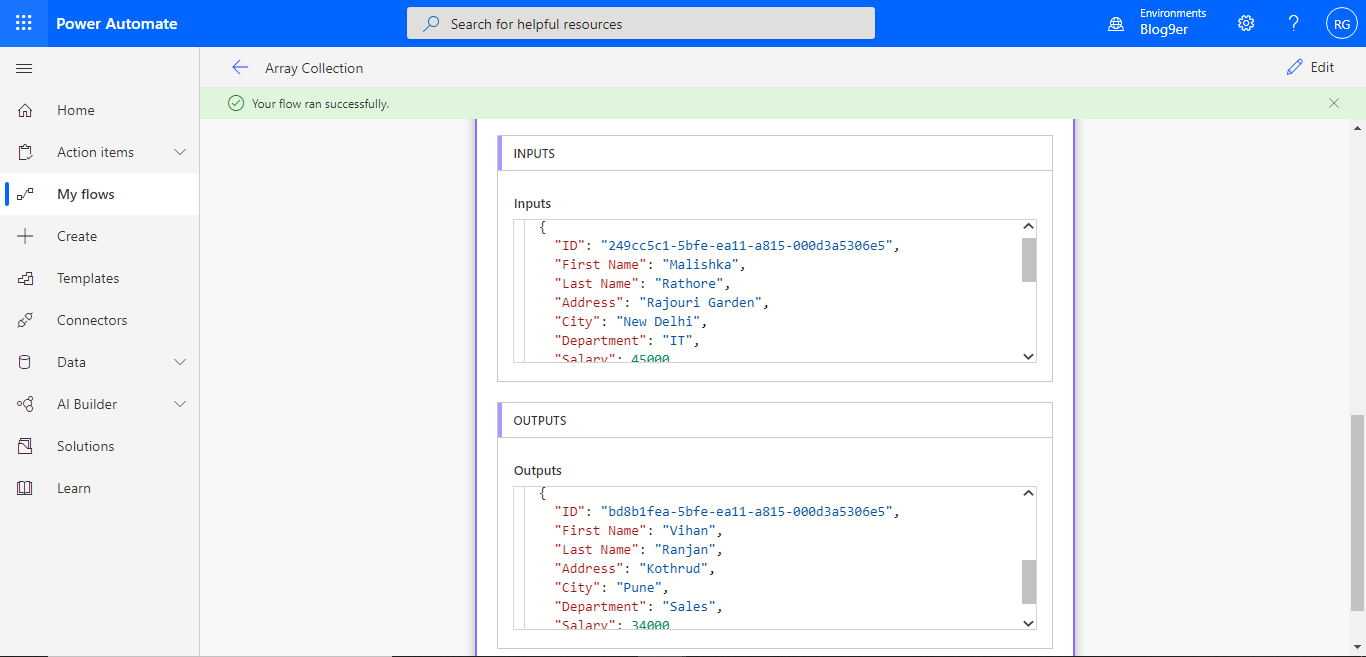Open the help question mark
The height and width of the screenshot is (657, 1366).
point(1293,22)
